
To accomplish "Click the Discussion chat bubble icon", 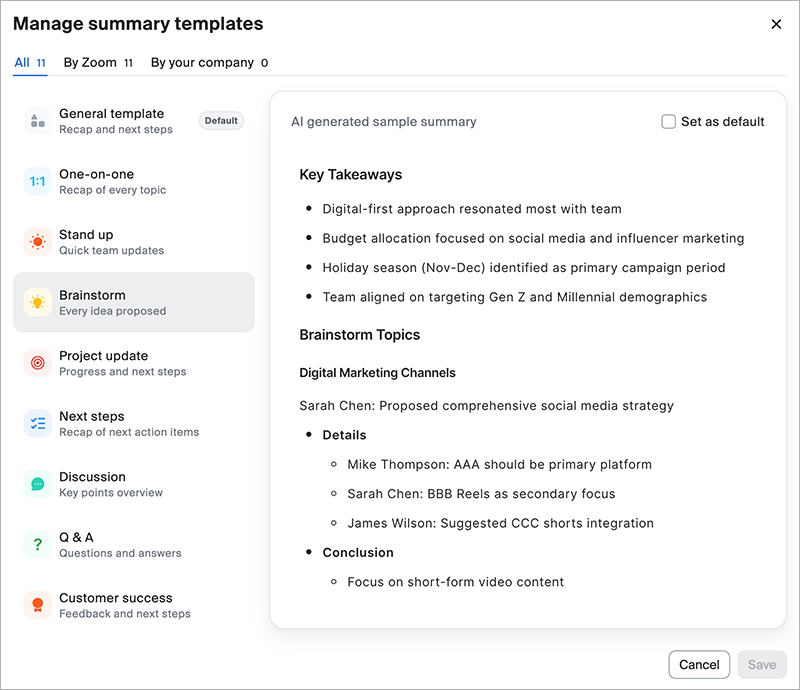I will (x=37, y=484).
